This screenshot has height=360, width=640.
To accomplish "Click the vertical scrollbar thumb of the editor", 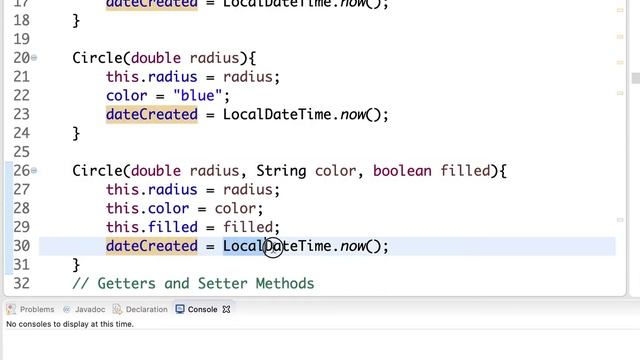I will pyautogui.click(x=636, y=78).
